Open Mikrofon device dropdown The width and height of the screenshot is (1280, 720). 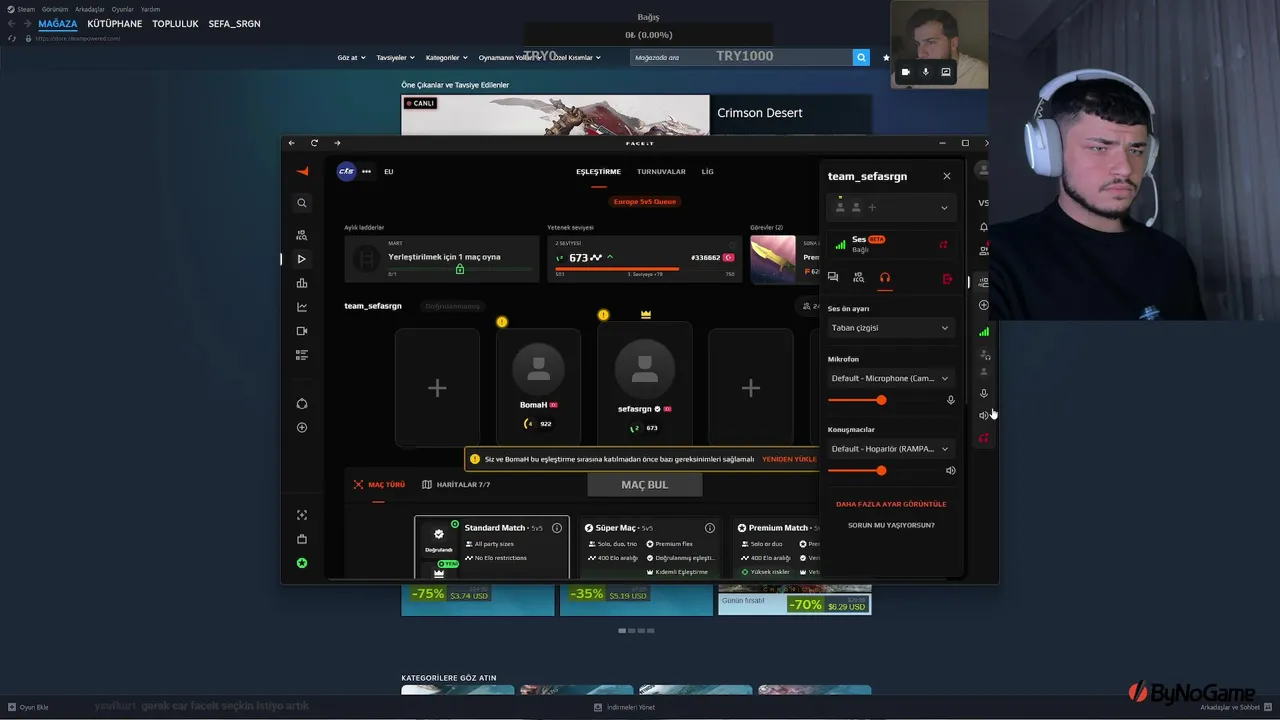coord(891,378)
